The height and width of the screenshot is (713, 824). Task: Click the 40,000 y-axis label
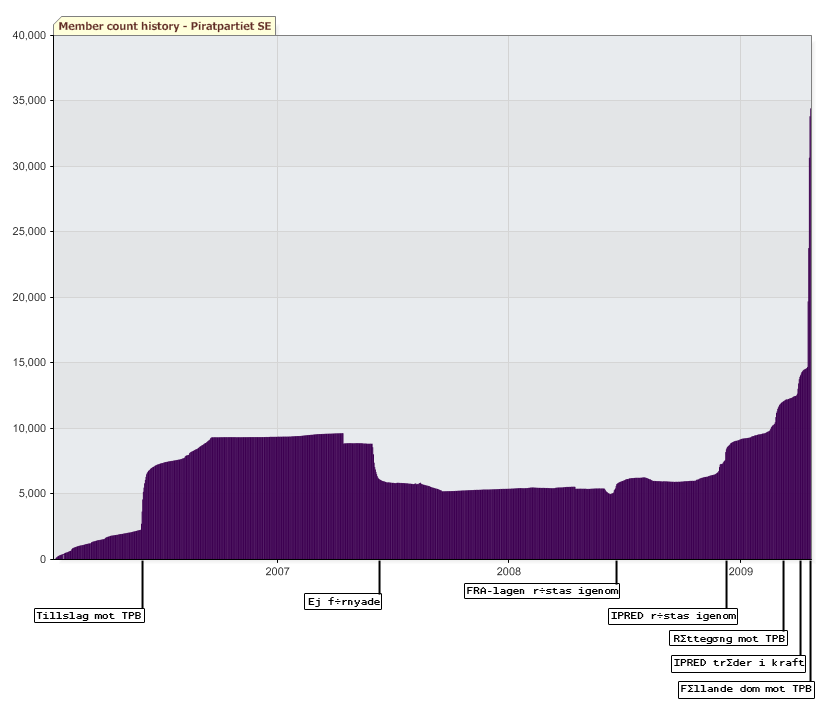(x=29, y=35)
